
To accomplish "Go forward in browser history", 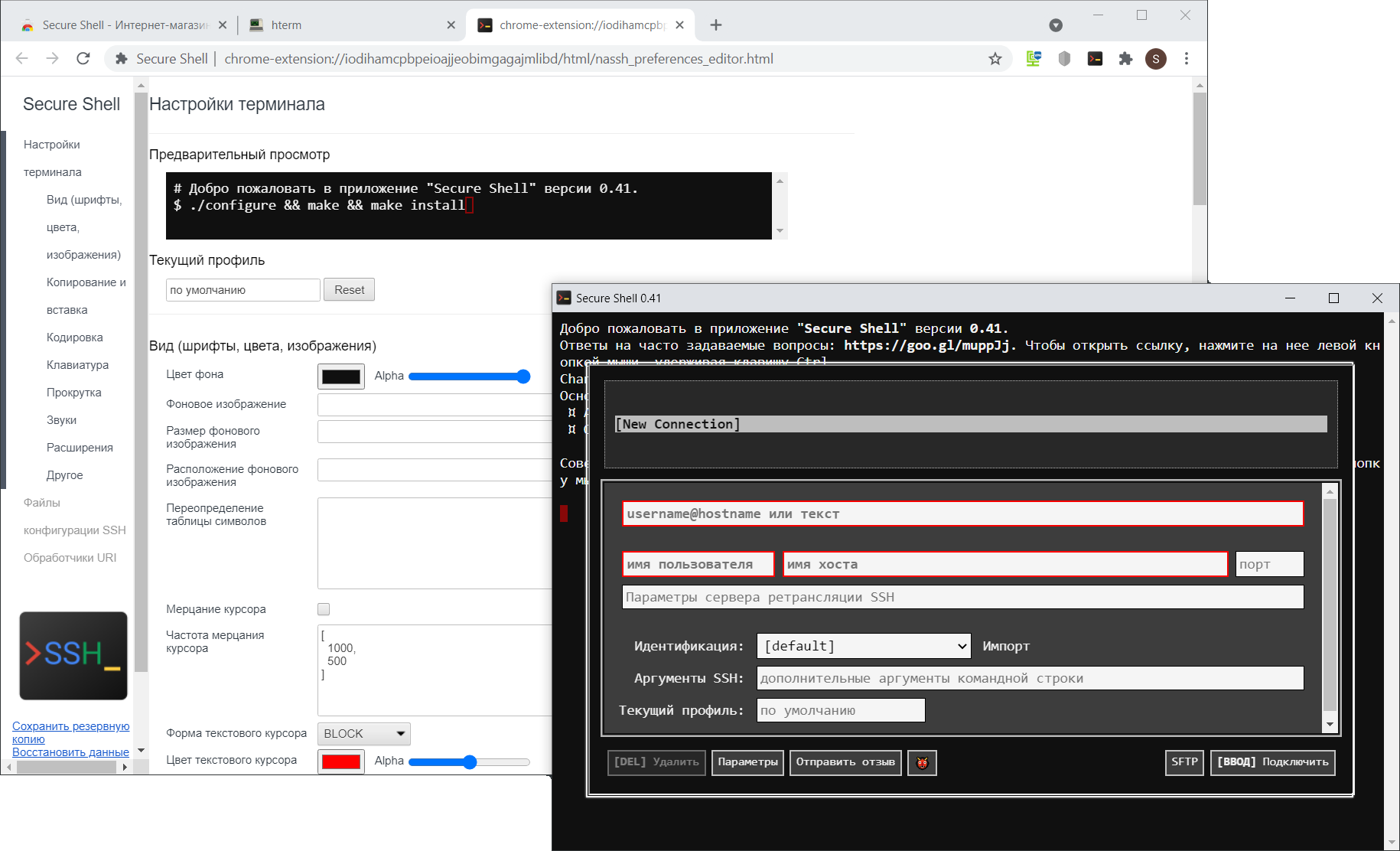I will point(52,59).
